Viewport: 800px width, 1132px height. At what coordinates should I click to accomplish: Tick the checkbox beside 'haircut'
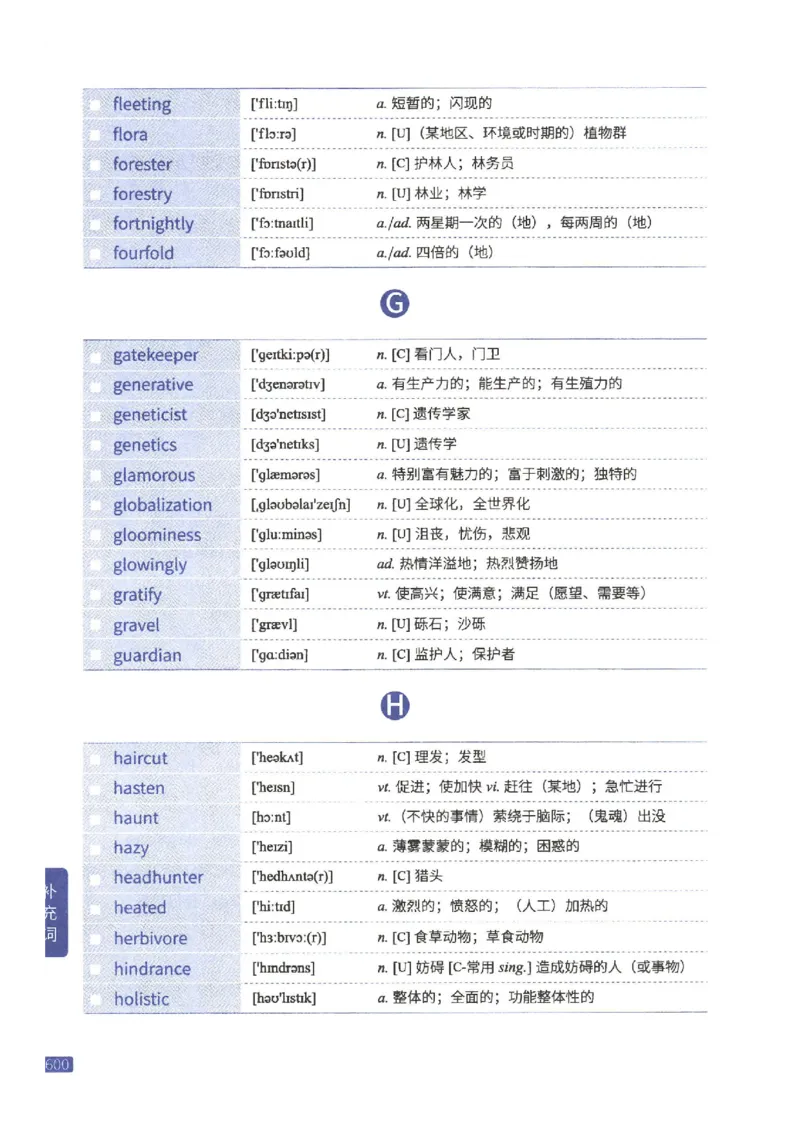click(x=96, y=758)
